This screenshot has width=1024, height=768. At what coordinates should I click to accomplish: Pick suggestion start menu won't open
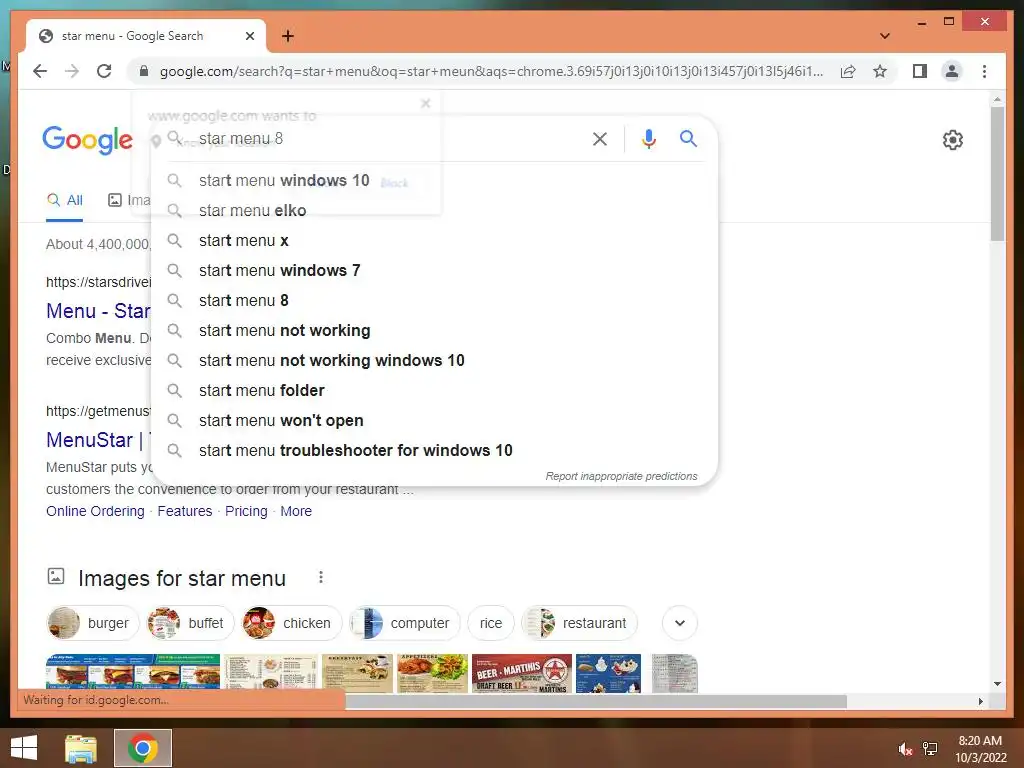(434, 421)
